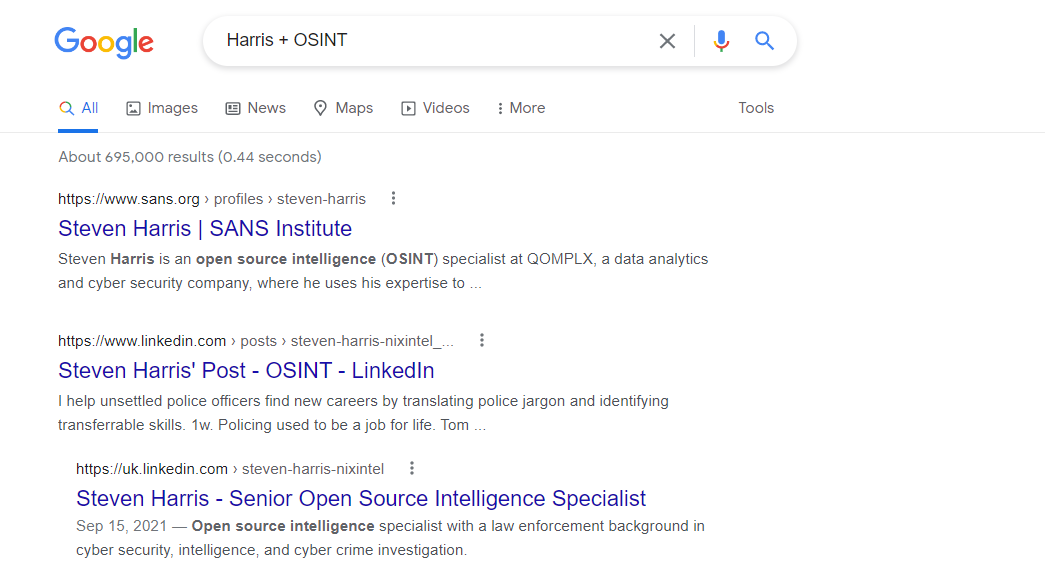This screenshot has height=578, width=1045.
Task: Select the All results tab
Action: 79,108
